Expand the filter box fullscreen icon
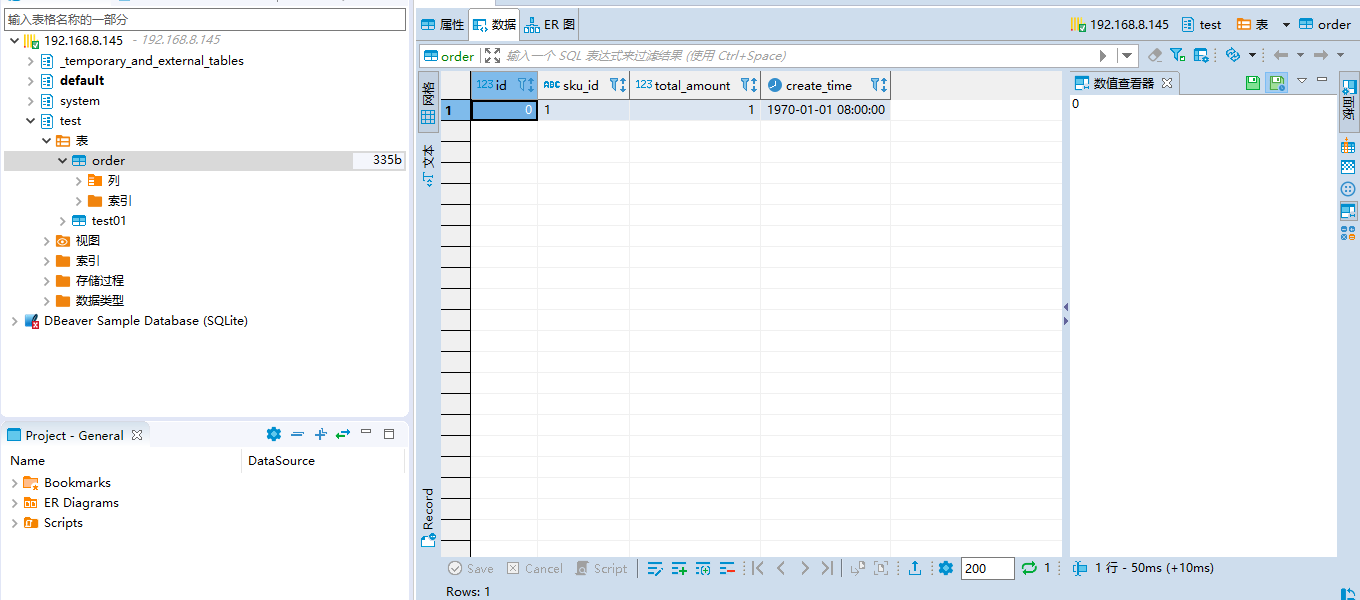 click(x=492, y=56)
